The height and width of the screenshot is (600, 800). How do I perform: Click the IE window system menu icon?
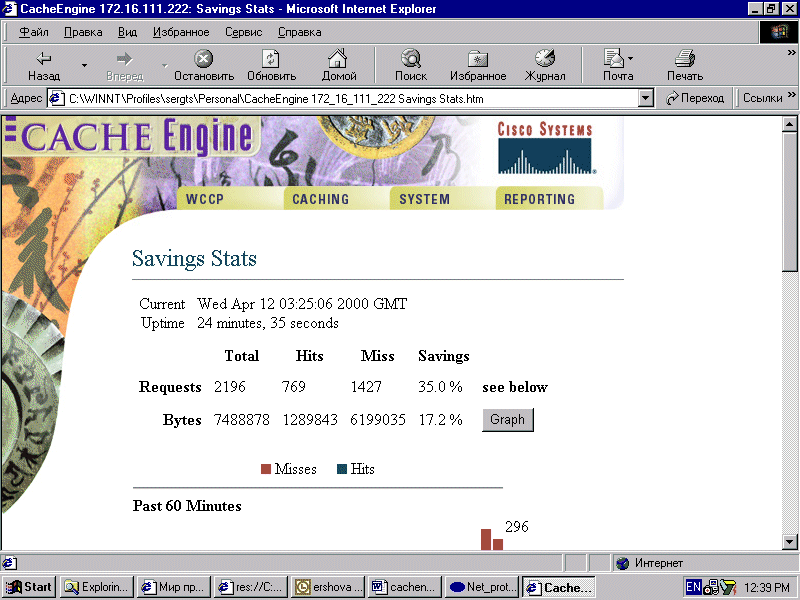pyautogui.click(x=9, y=9)
